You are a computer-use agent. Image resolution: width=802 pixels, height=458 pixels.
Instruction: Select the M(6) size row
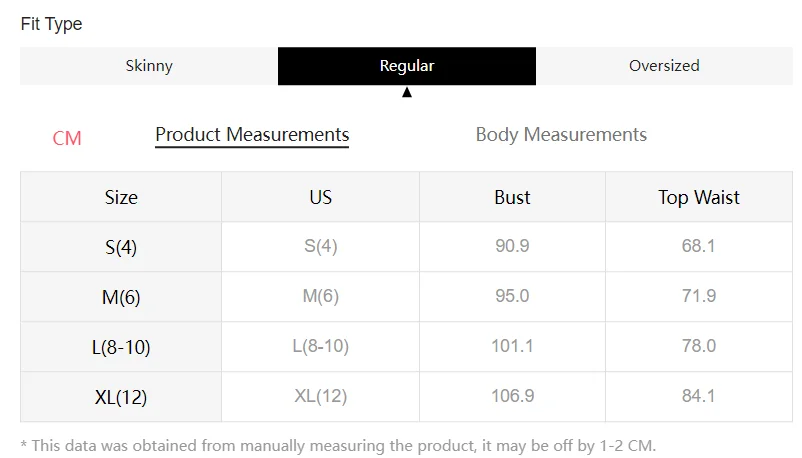click(121, 297)
